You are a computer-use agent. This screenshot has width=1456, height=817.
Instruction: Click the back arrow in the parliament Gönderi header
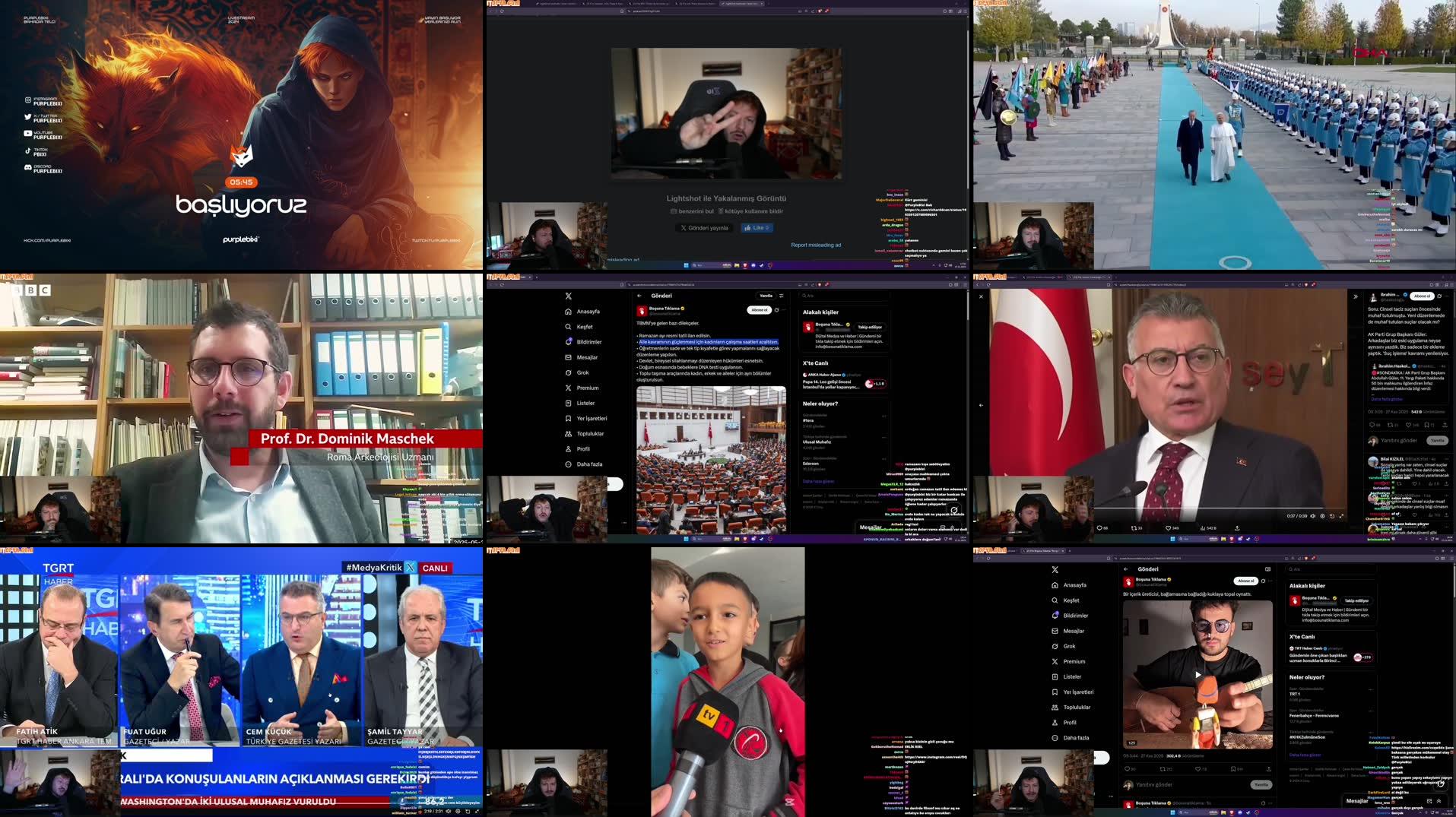[639, 296]
